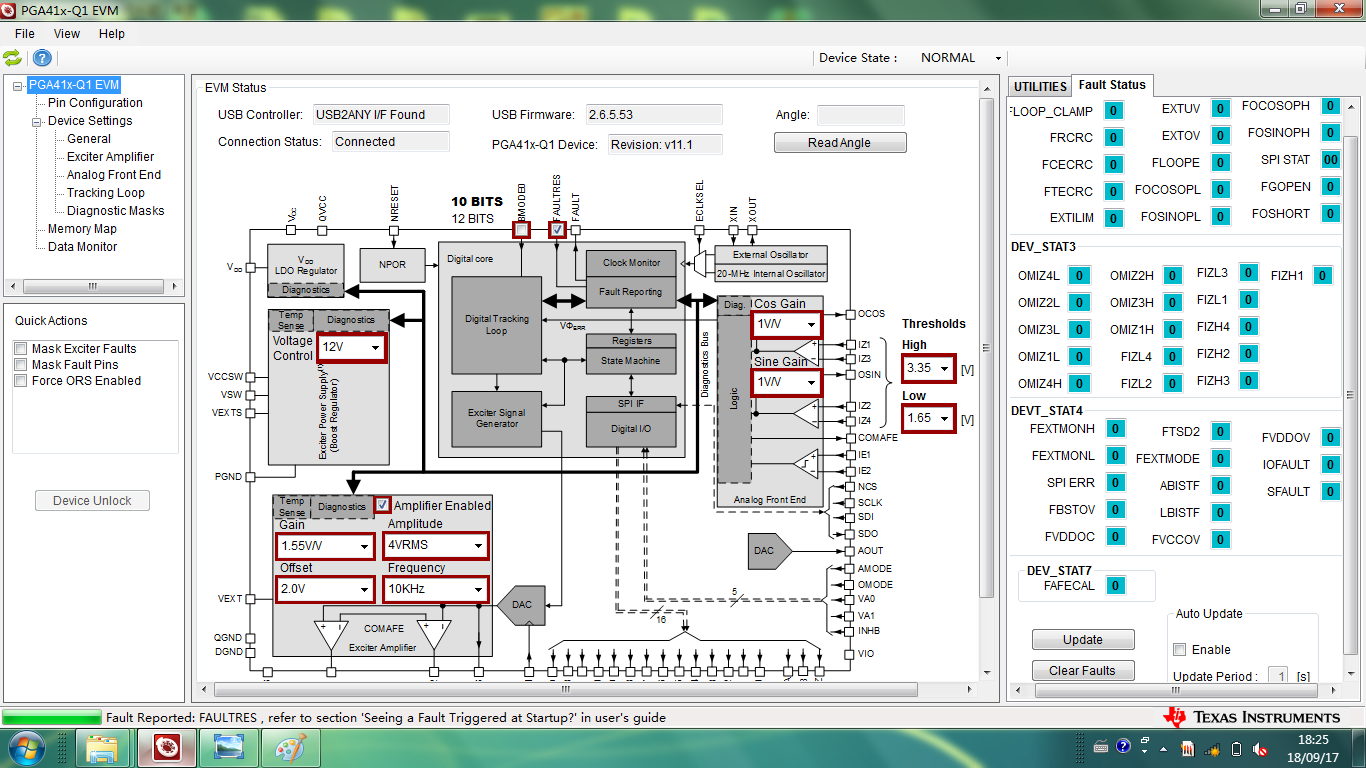Click the FOCOSOPH fault indicator box
The image size is (1366, 768).
tap(1330, 106)
